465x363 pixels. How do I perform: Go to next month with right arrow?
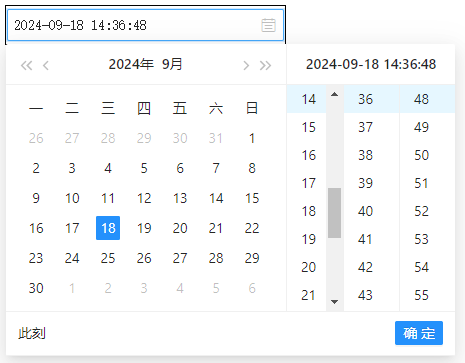coord(246,65)
